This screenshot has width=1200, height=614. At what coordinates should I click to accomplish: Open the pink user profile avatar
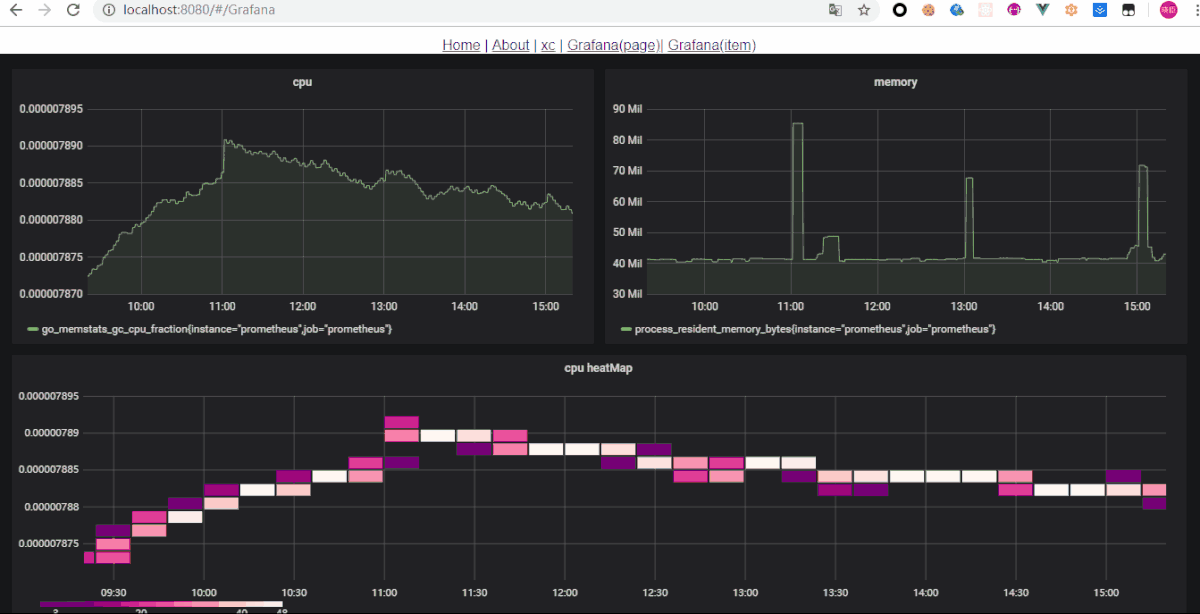coord(1168,10)
